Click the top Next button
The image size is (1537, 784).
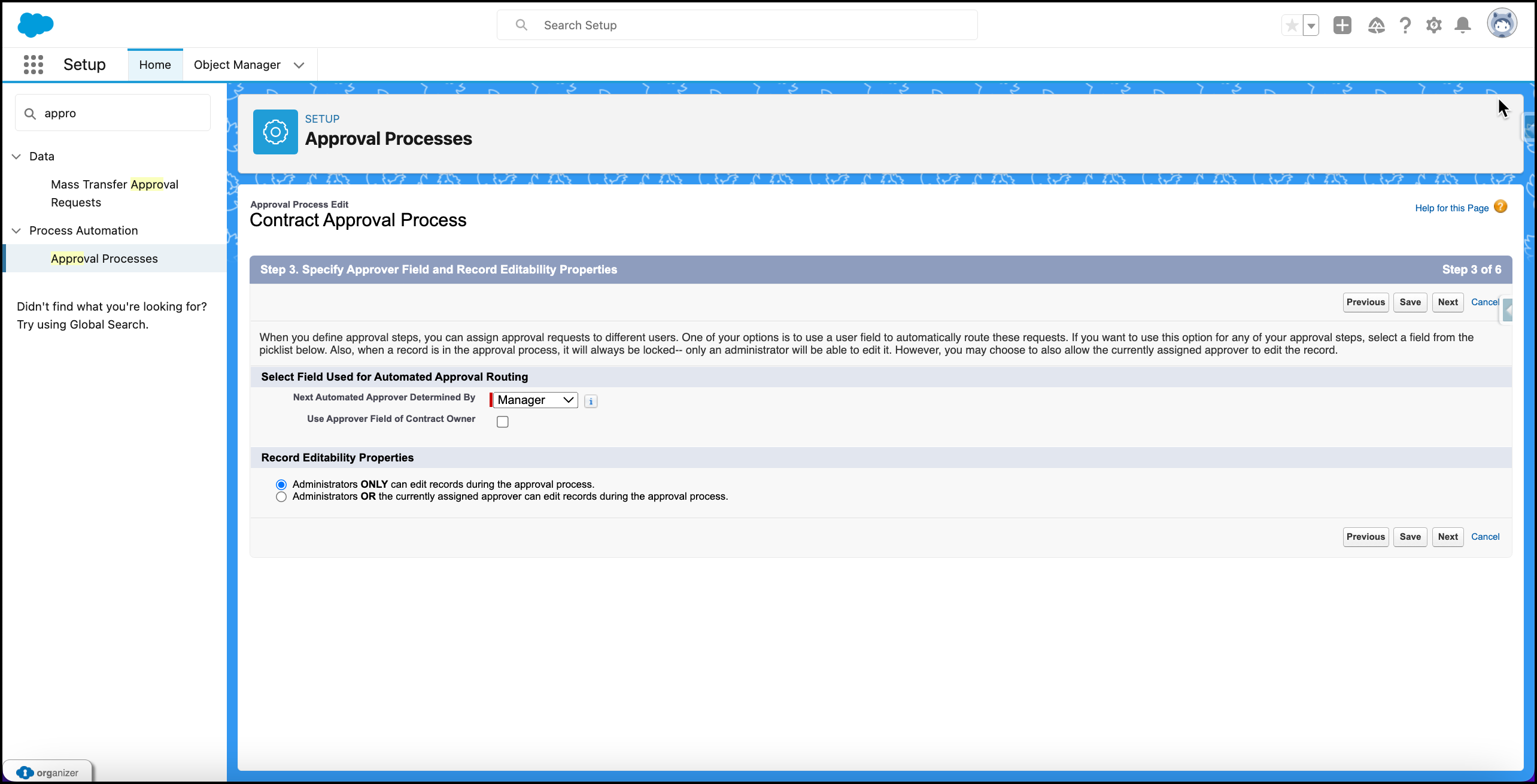pyautogui.click(x=1448, y=302)
